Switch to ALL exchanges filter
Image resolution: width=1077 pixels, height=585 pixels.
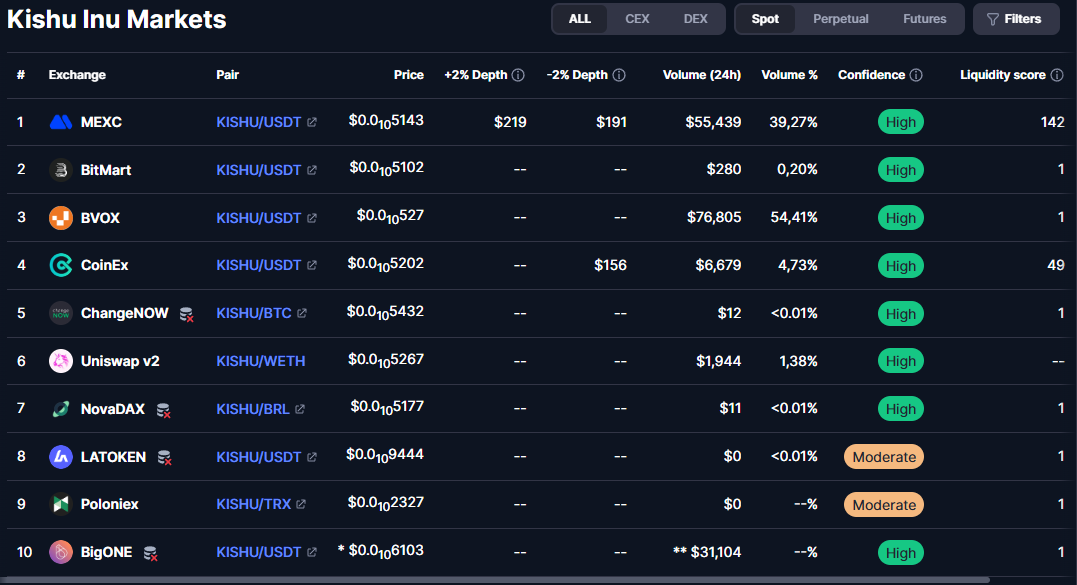(x=580, y=19)
